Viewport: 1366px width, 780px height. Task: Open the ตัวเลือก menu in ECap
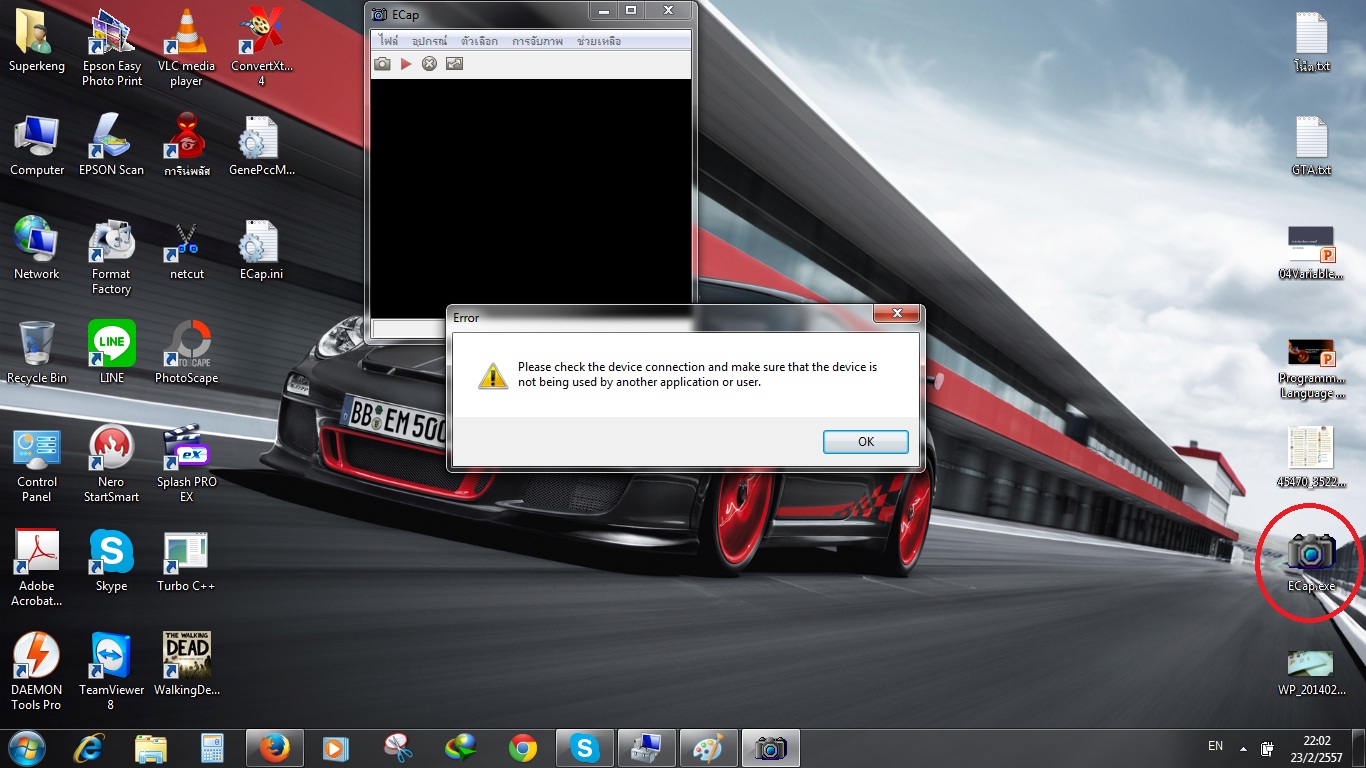coord(480,41)
